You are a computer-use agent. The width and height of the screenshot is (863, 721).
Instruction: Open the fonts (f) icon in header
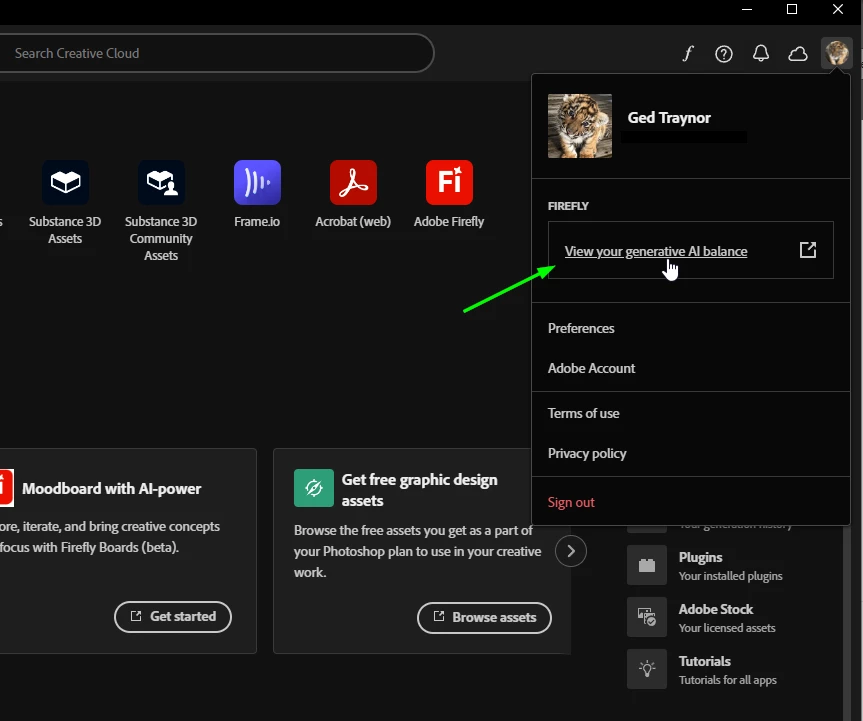688,53
